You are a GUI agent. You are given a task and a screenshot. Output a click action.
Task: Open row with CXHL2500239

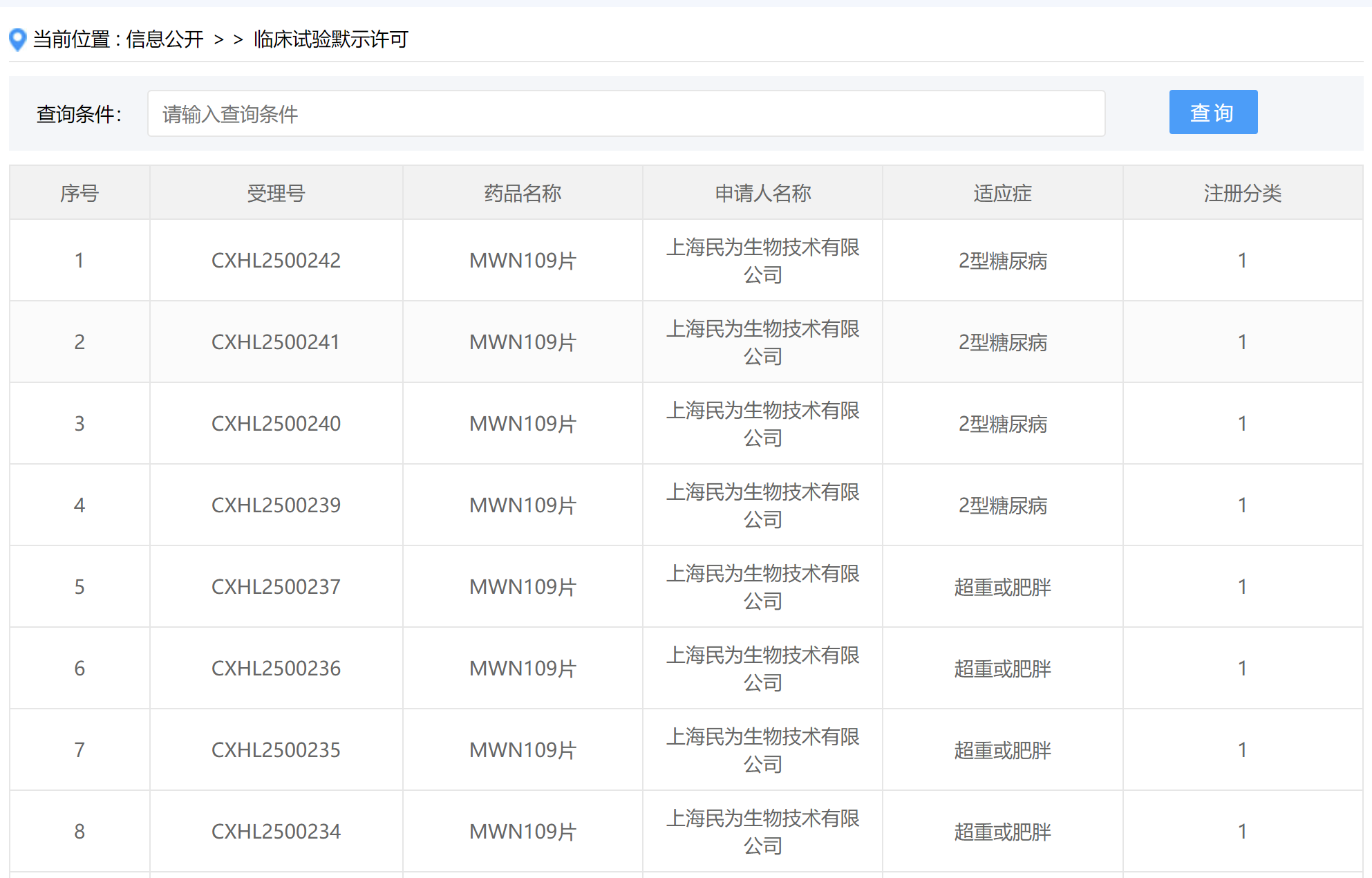[x=276, y=505]
